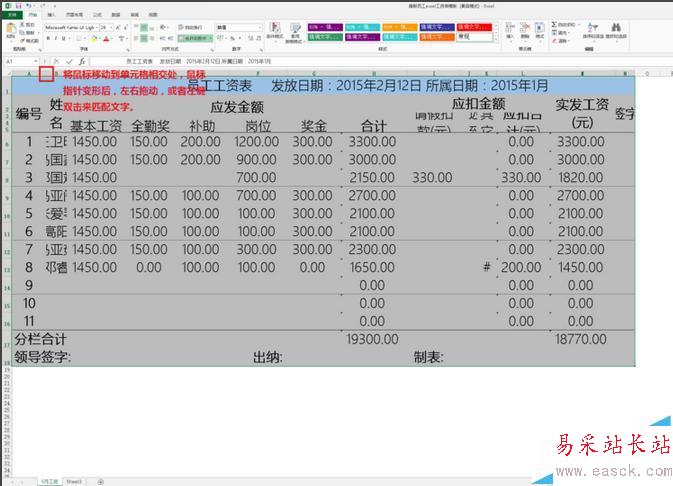Image resolution: width=673 pixels, height=486 pixels.
Task: Click the text orientation icon
Action: [x=163, y=27]
